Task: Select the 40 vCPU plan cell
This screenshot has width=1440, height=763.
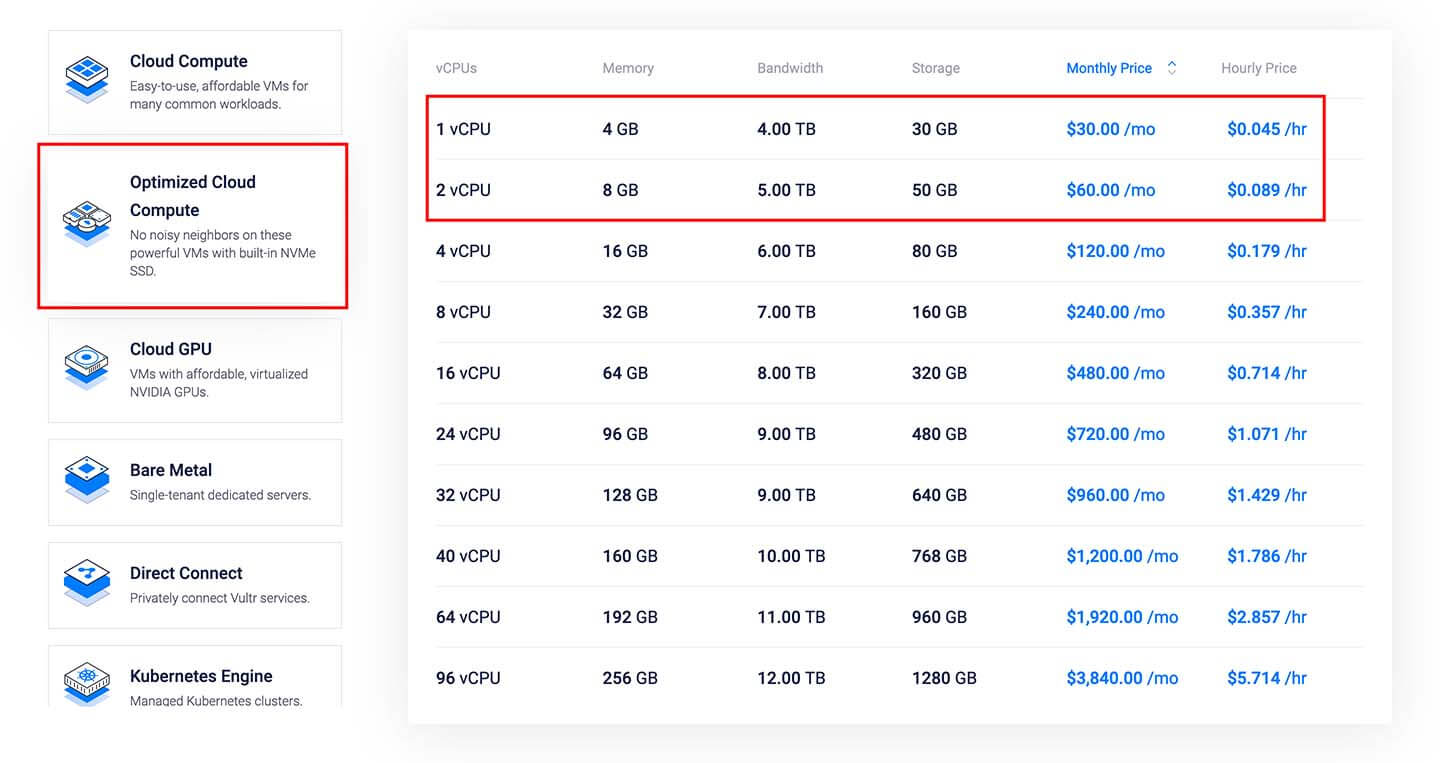Action: pos(468,556)
